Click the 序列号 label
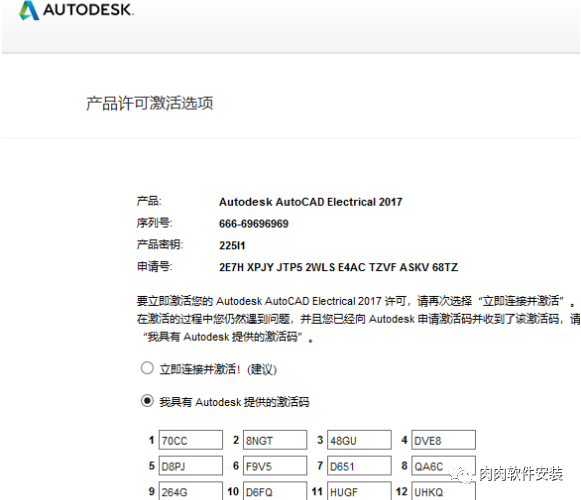 click(x=154, y=223)
